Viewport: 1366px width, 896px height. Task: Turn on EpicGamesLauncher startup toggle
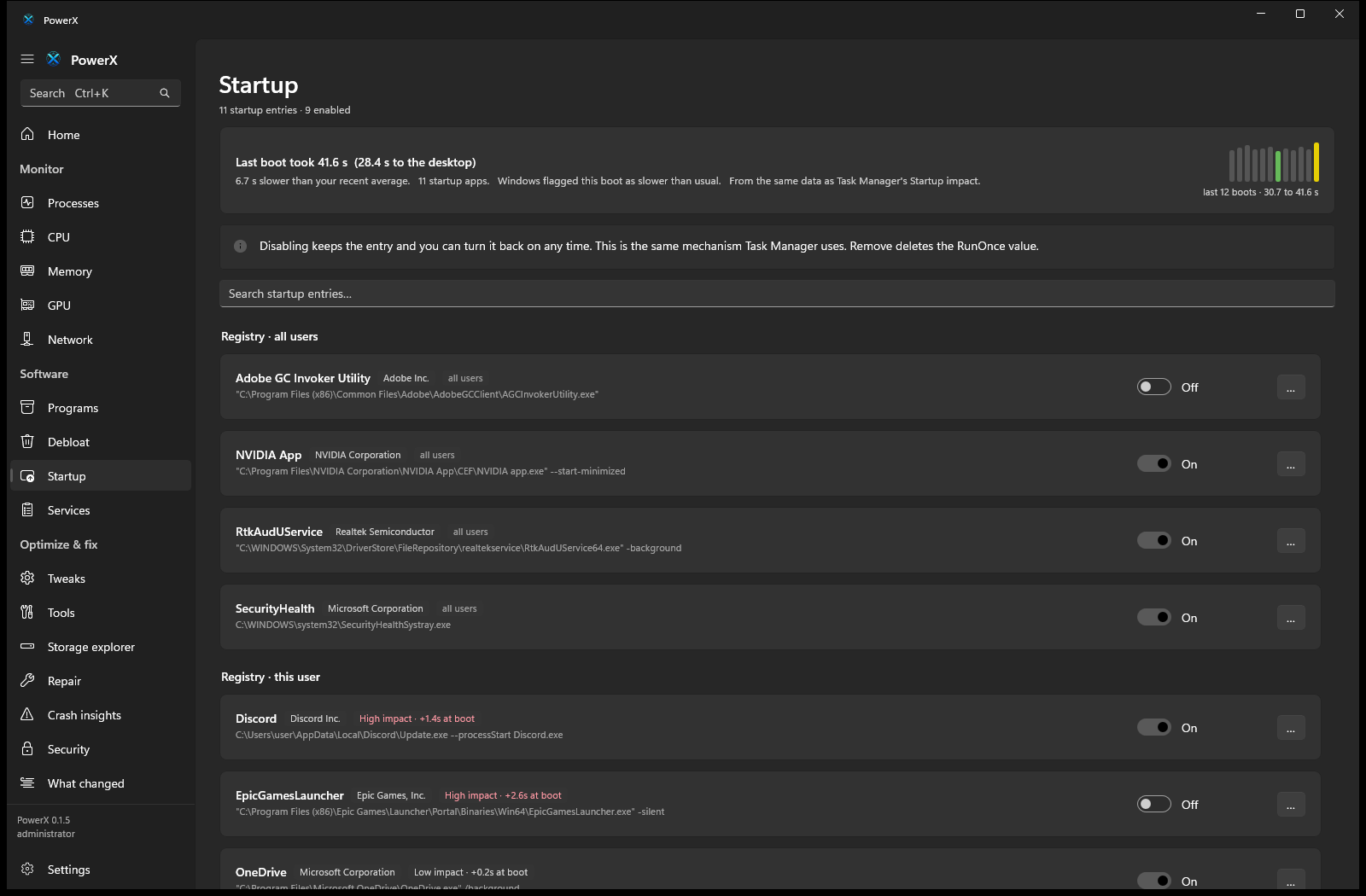[1153, 805]
